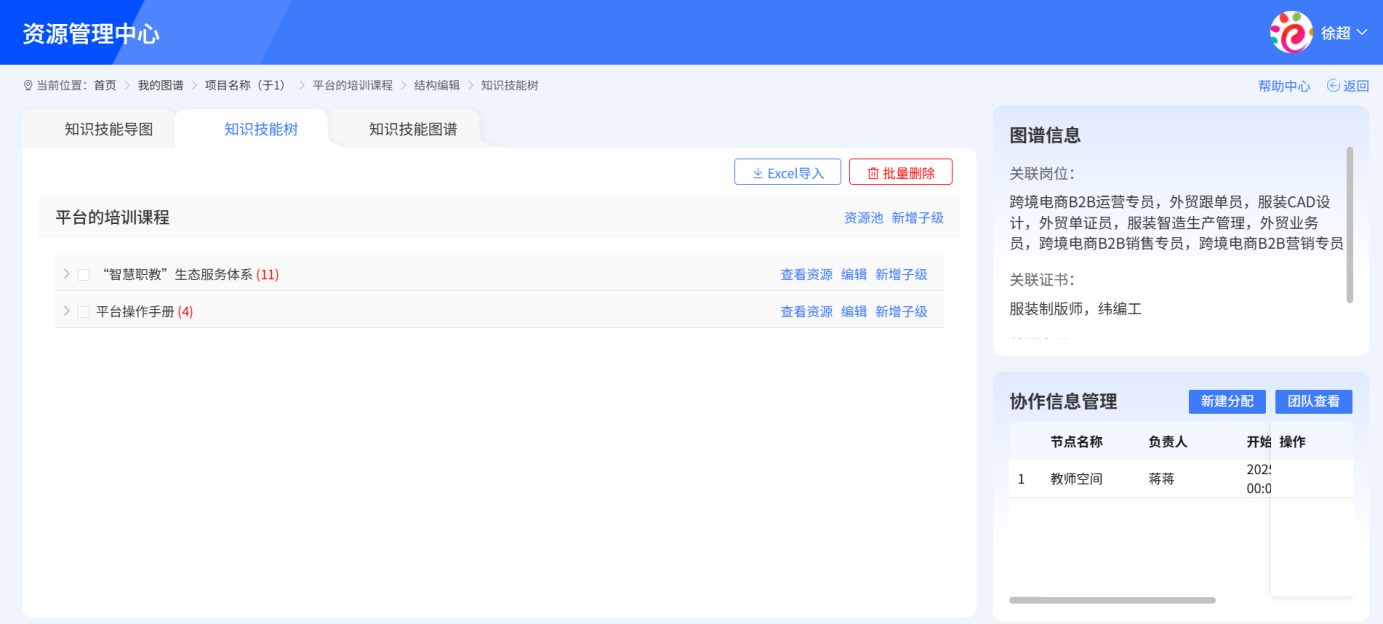Image resolution: width=1383 pixels, height=624 pixels.
Task: Expand the 平台操作手册 tree node
Action: point(65,311)
